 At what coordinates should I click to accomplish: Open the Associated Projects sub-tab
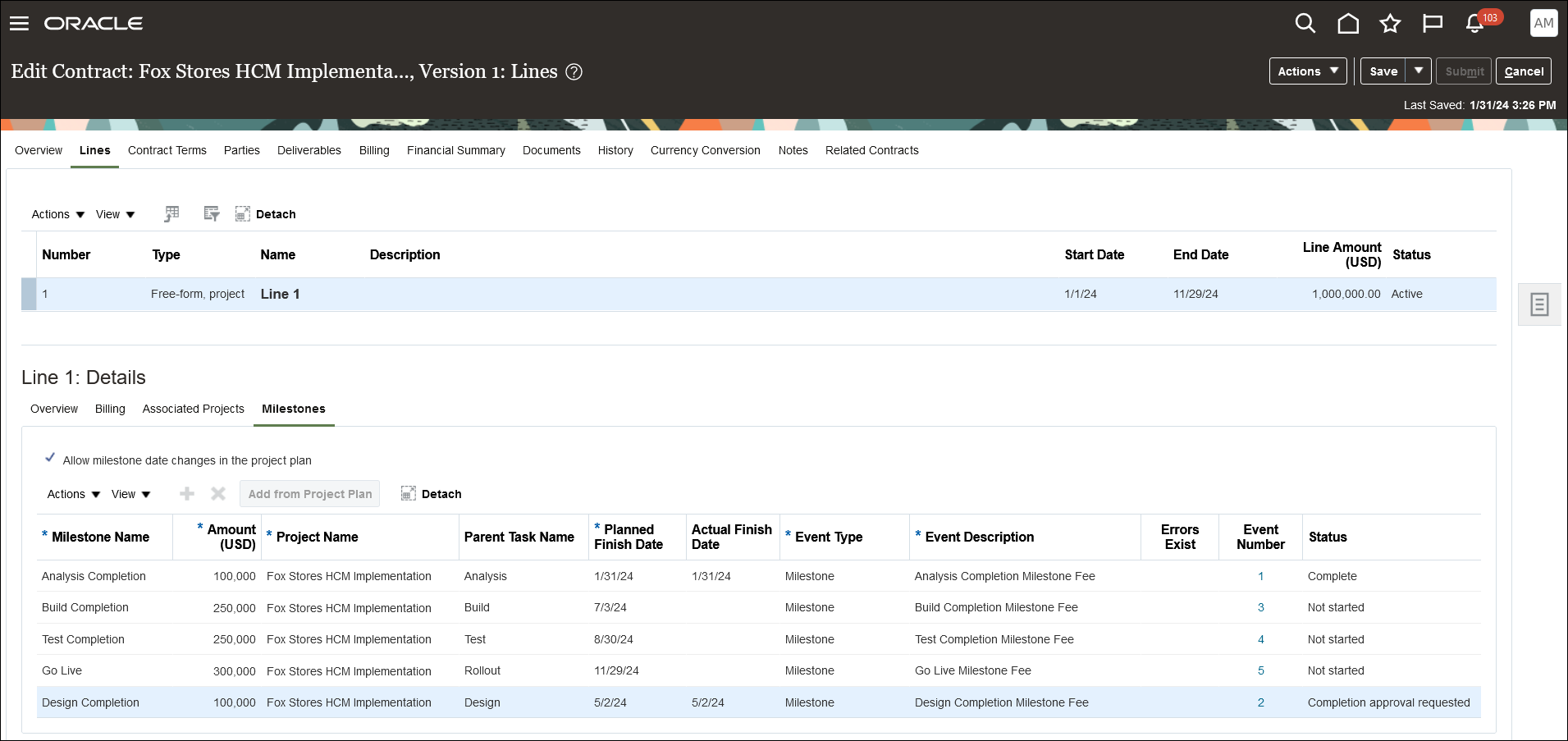point(194,409)
